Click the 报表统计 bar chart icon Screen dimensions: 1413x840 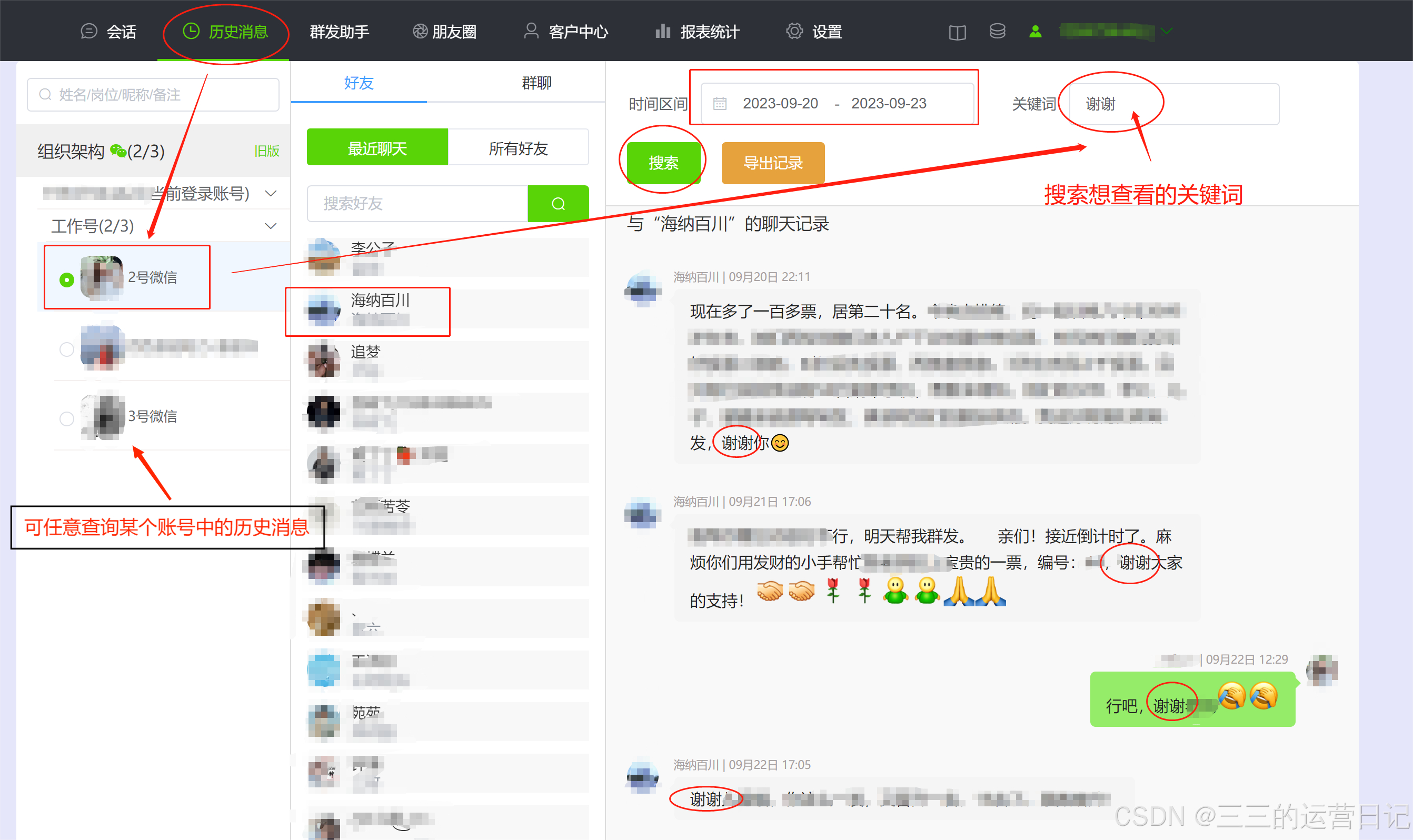click(662, 32)
